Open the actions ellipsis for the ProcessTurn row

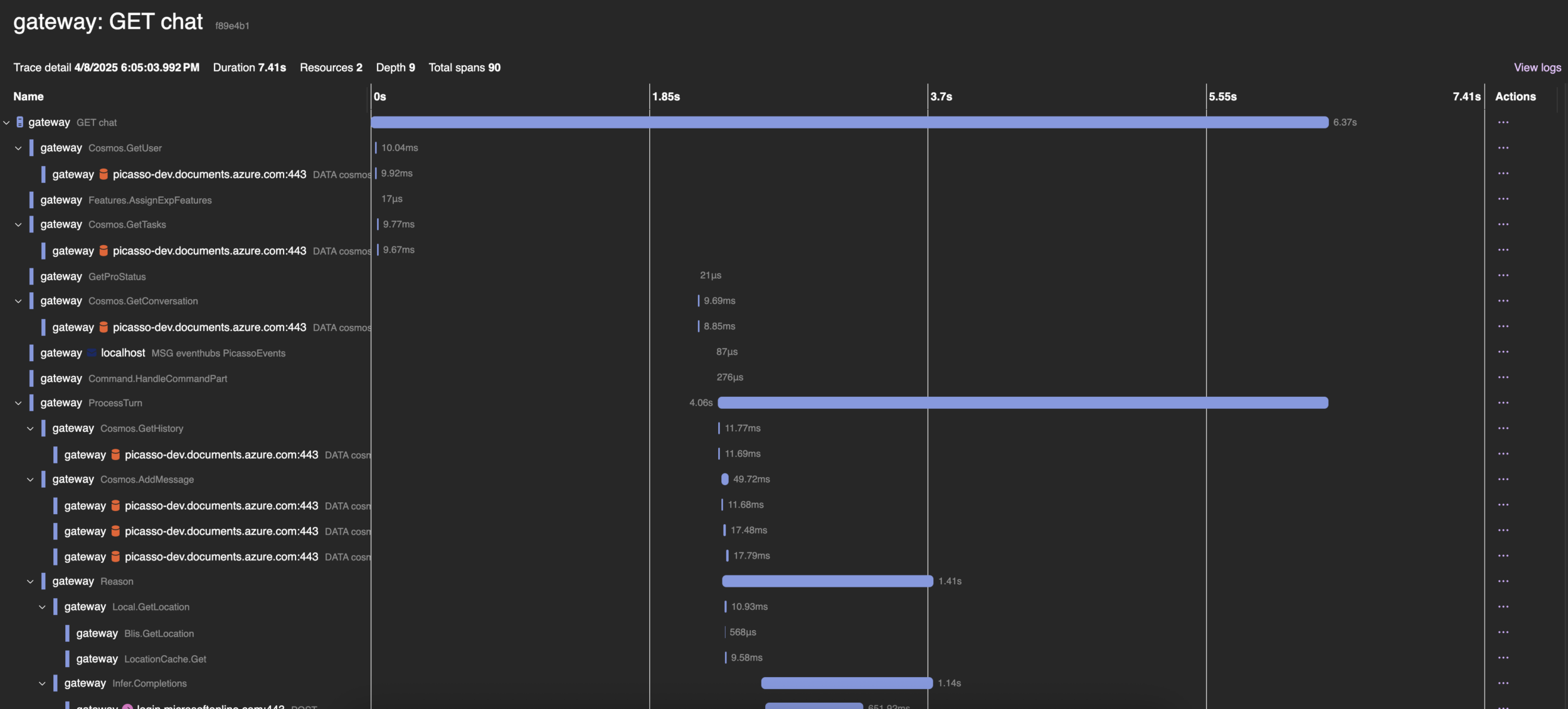[x=1502, y=402]
